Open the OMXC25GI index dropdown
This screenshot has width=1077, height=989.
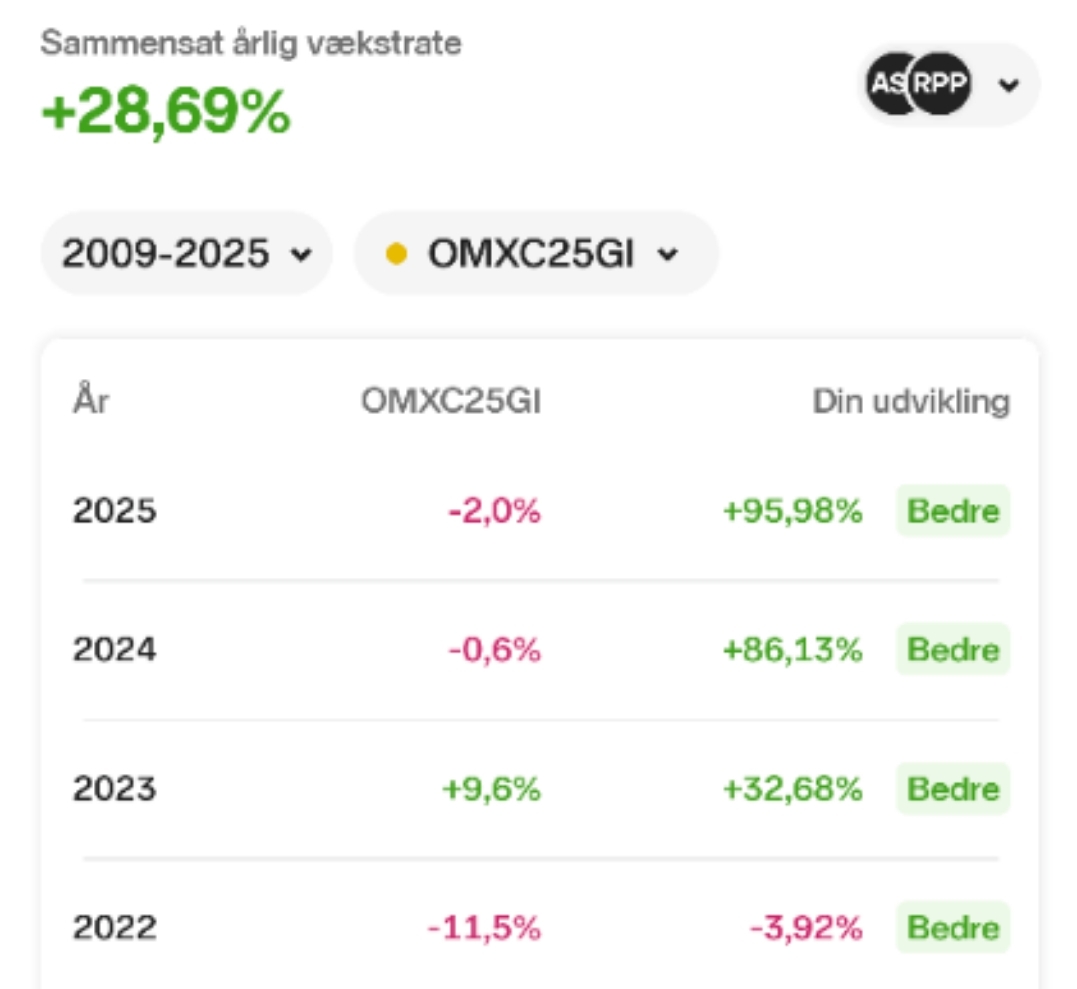click(x=536, y=253)
